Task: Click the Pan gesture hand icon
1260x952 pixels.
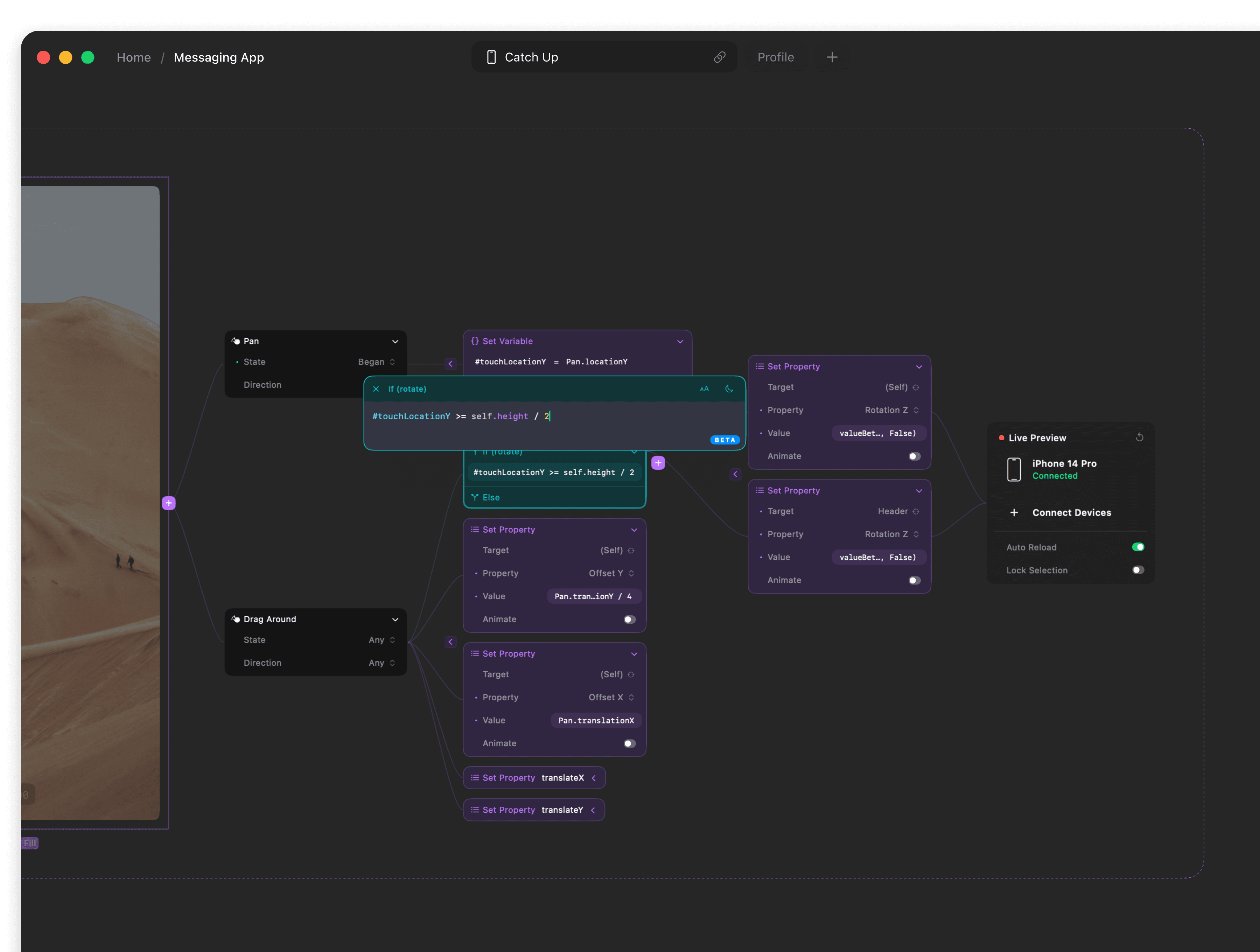Action: pyautogui.click(x=235, y=341)
